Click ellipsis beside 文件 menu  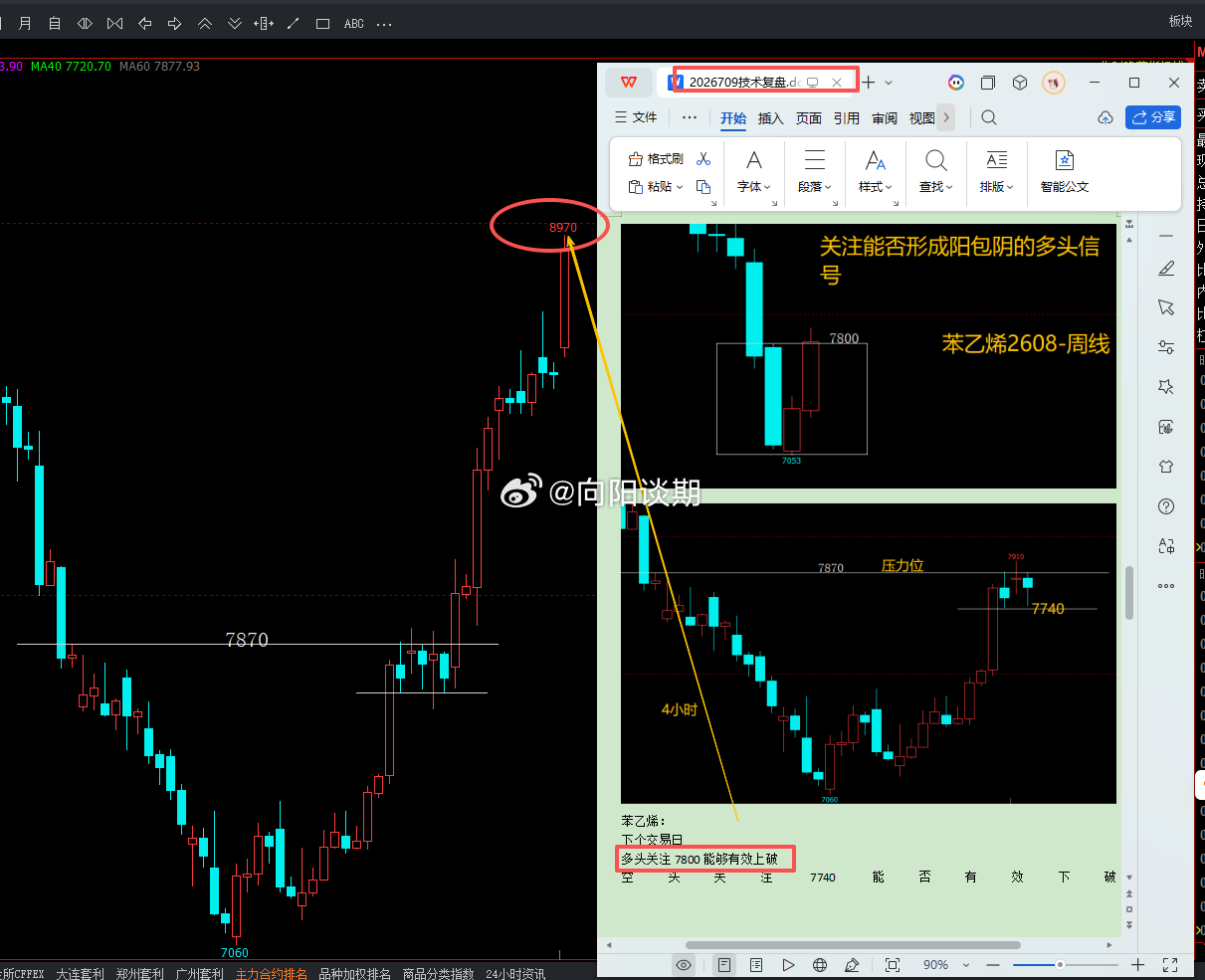[x=690, y=117]
